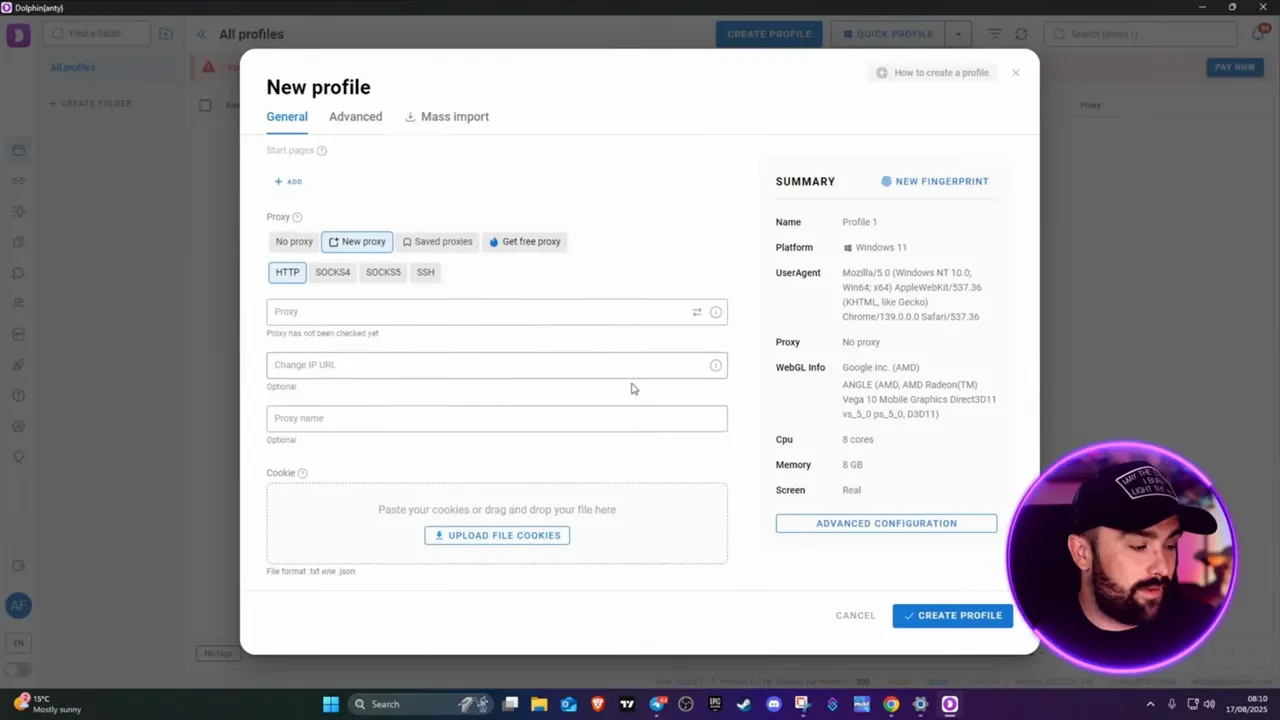Select SOCKS5 as the proxy type
1280x720 pixels.
click(x=383, y=271)
